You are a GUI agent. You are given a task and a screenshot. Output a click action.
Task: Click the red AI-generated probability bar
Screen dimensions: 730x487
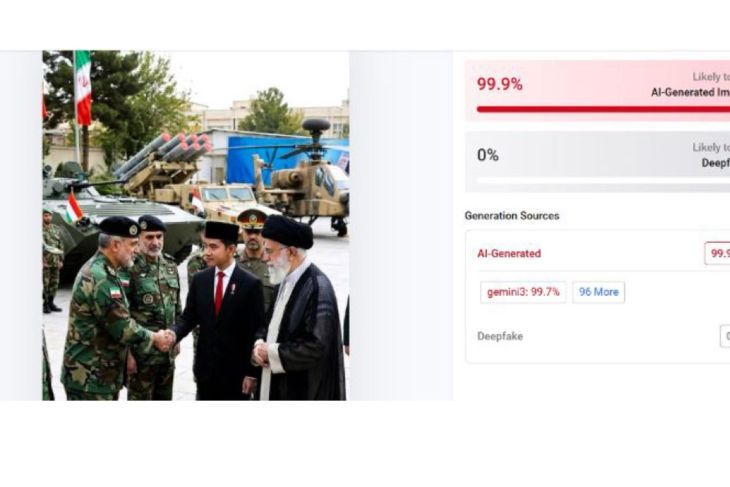[603, 109]
